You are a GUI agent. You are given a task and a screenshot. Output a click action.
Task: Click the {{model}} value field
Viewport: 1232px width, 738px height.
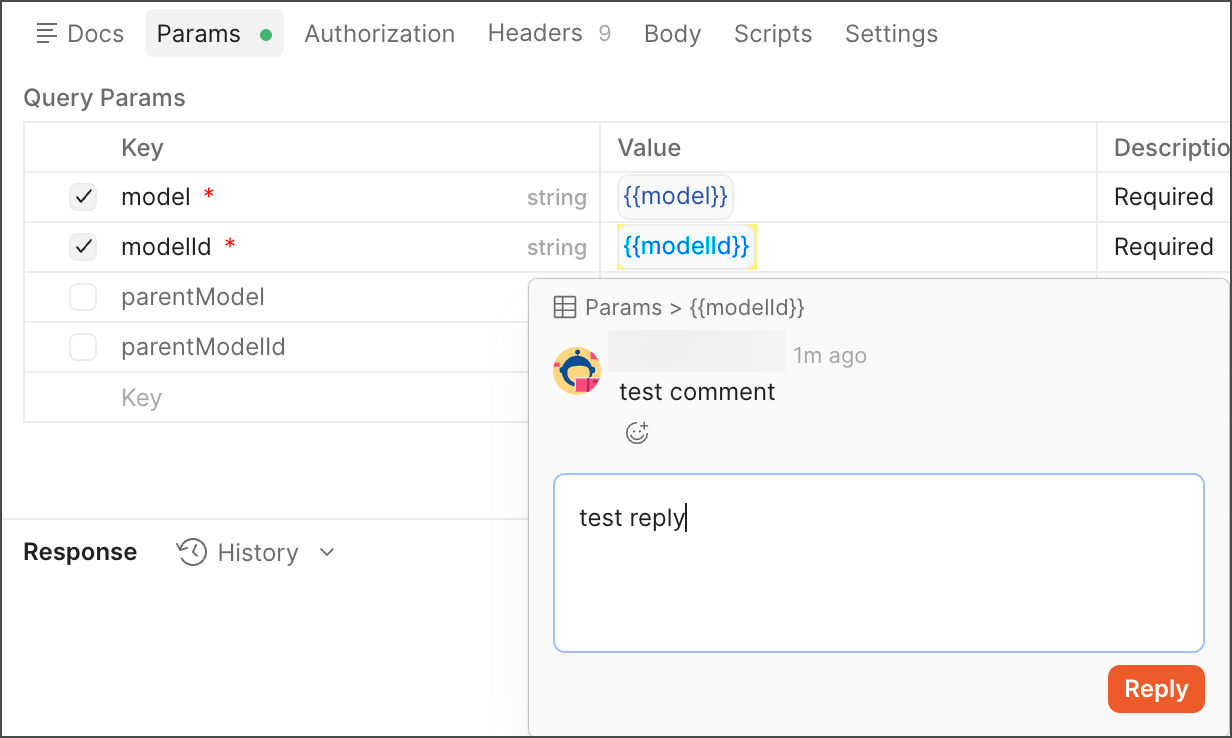[675, 197]
